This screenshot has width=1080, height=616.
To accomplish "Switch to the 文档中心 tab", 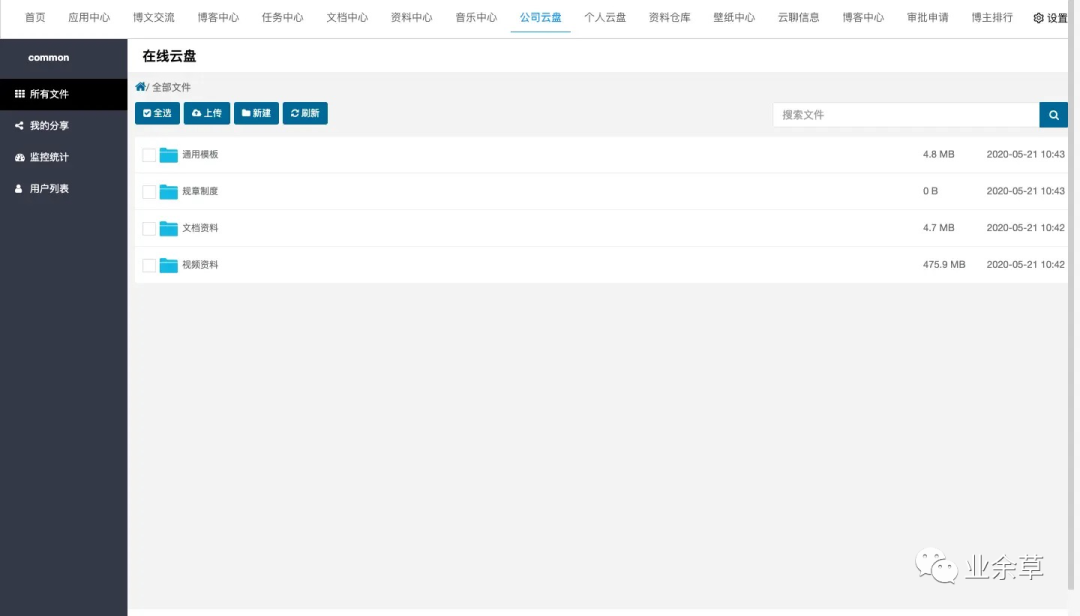I will coord(347,17).
